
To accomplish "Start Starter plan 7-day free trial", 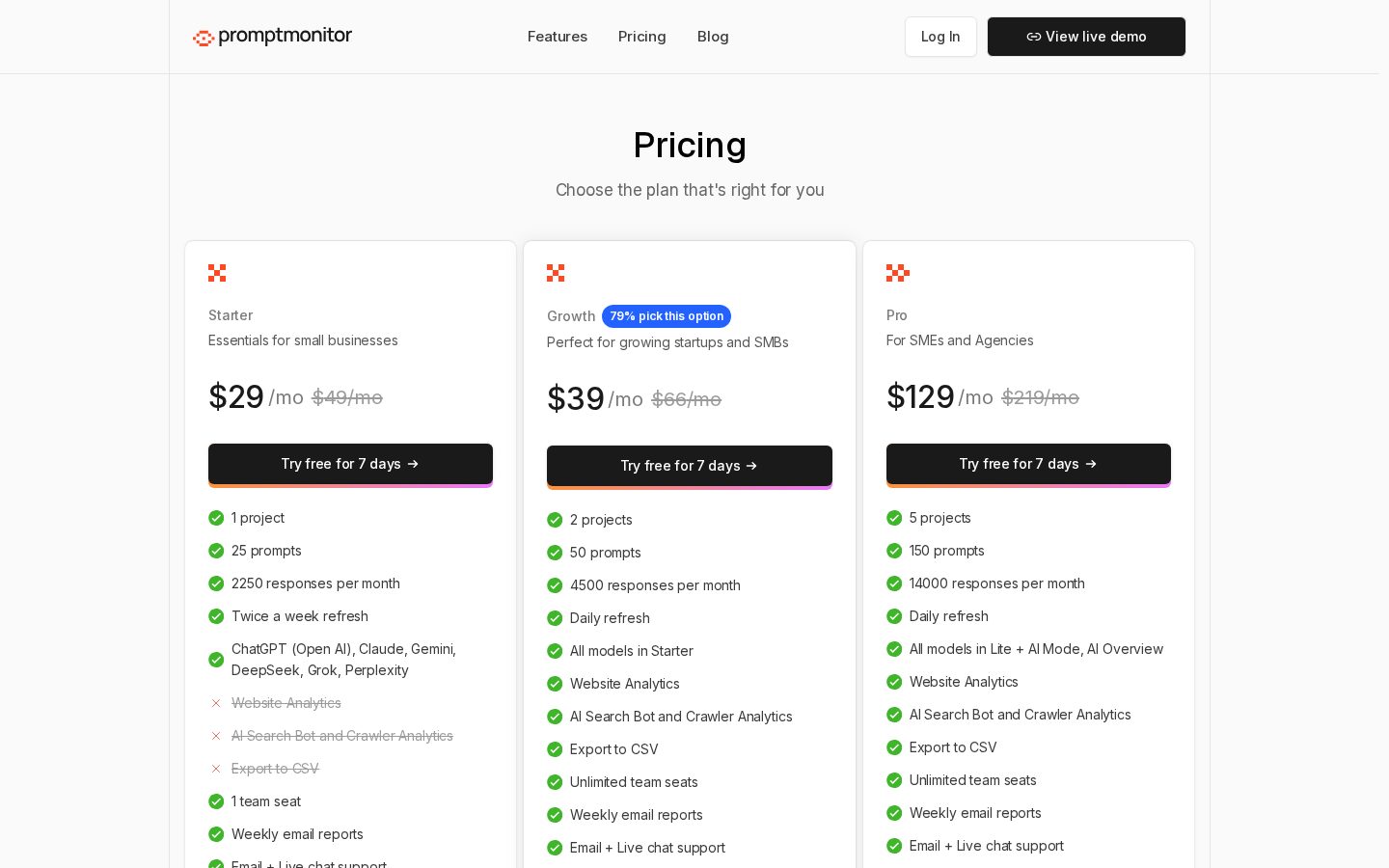I will [x=350, y=465].
